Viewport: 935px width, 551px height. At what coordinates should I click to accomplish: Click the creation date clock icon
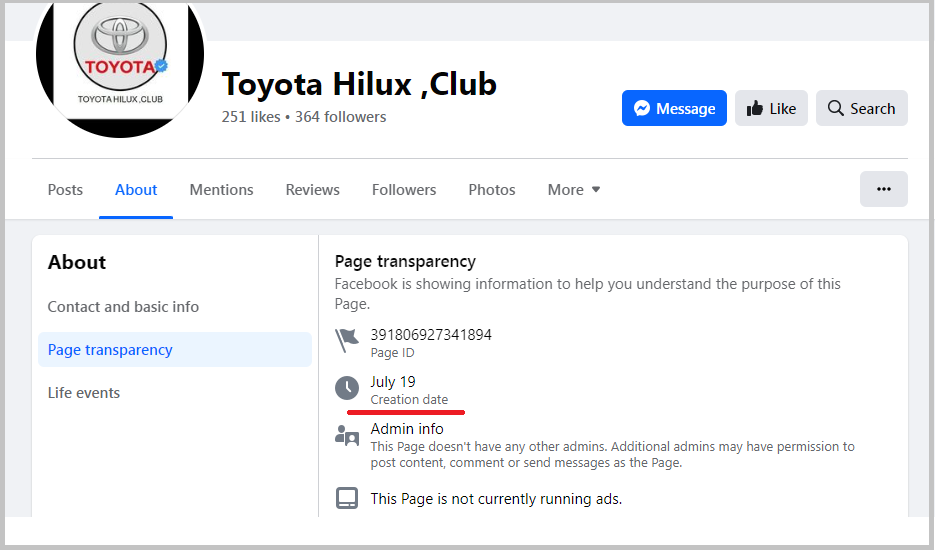coord(346,388)
